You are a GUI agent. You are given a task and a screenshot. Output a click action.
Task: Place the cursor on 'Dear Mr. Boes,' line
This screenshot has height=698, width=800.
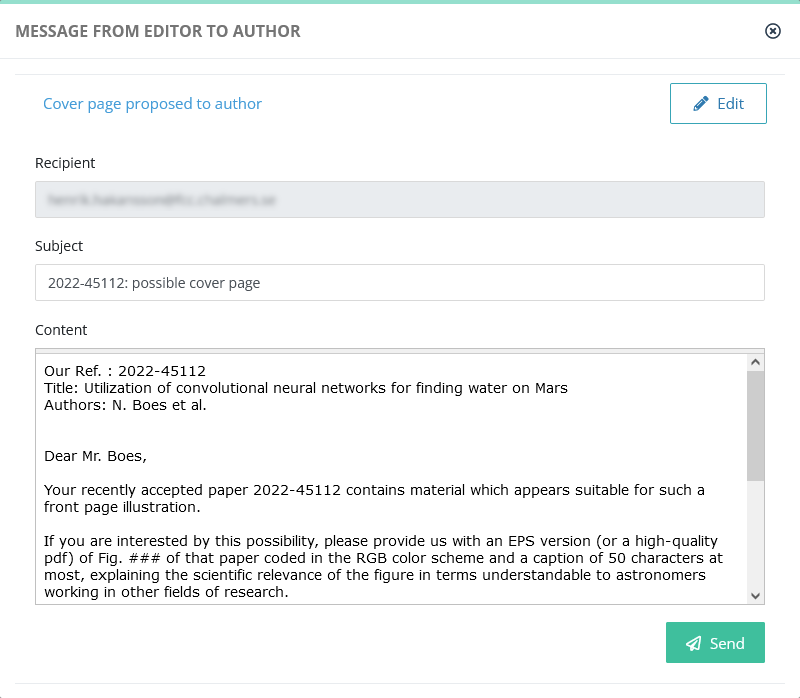click(x=95, y=456)
